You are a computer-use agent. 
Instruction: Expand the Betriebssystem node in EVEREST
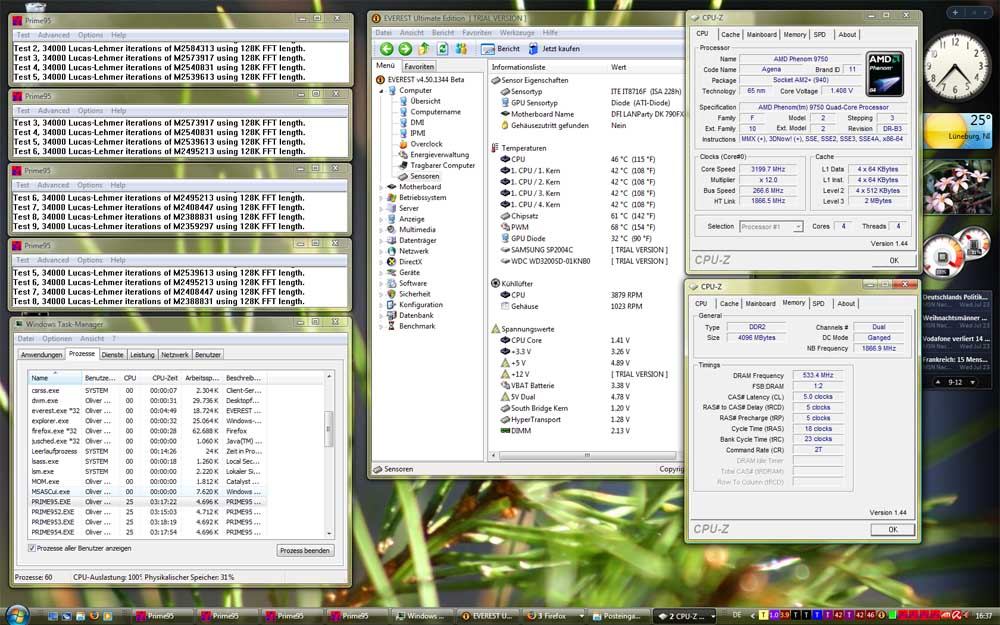pos(381,198)
